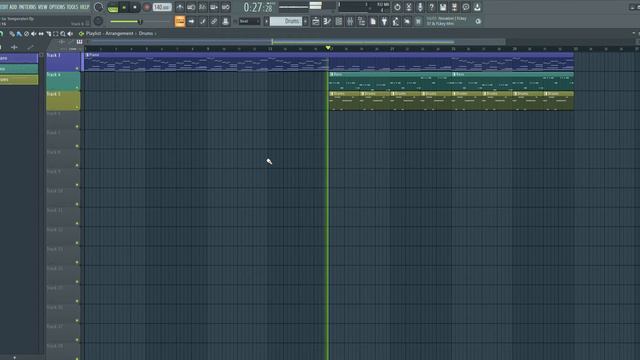Click the audio editor scissors icon
Screen dimensions: 640x360
[x=409, y=7]
